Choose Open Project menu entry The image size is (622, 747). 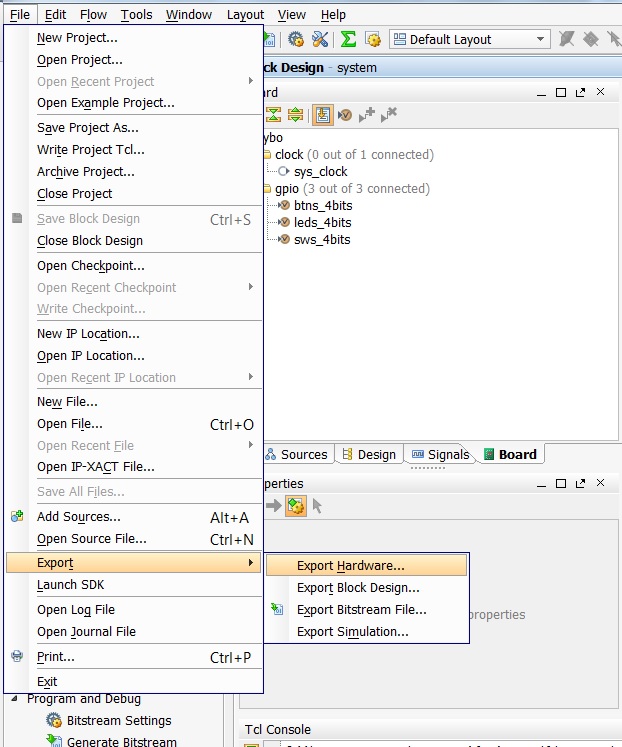(134, 60)
